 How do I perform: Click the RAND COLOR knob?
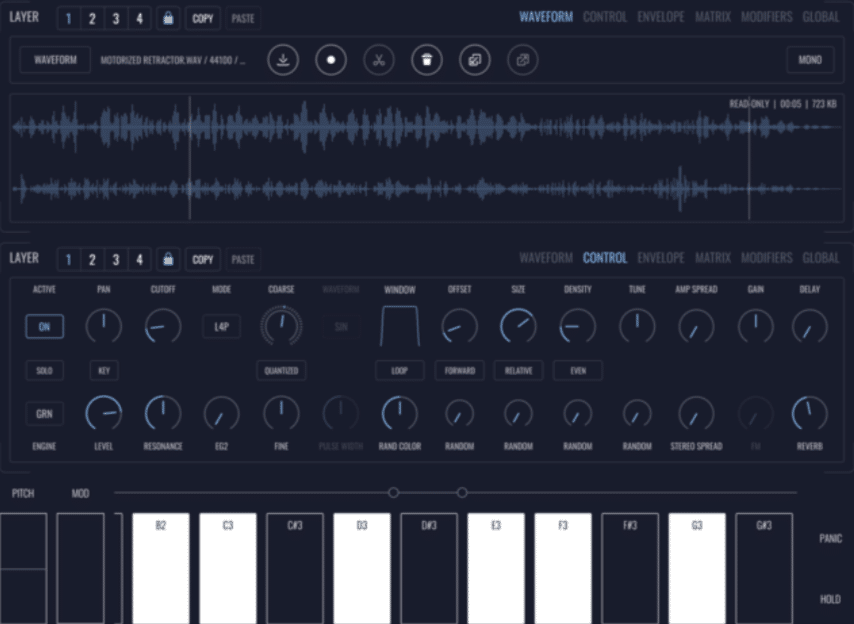(x=400, y=413)
